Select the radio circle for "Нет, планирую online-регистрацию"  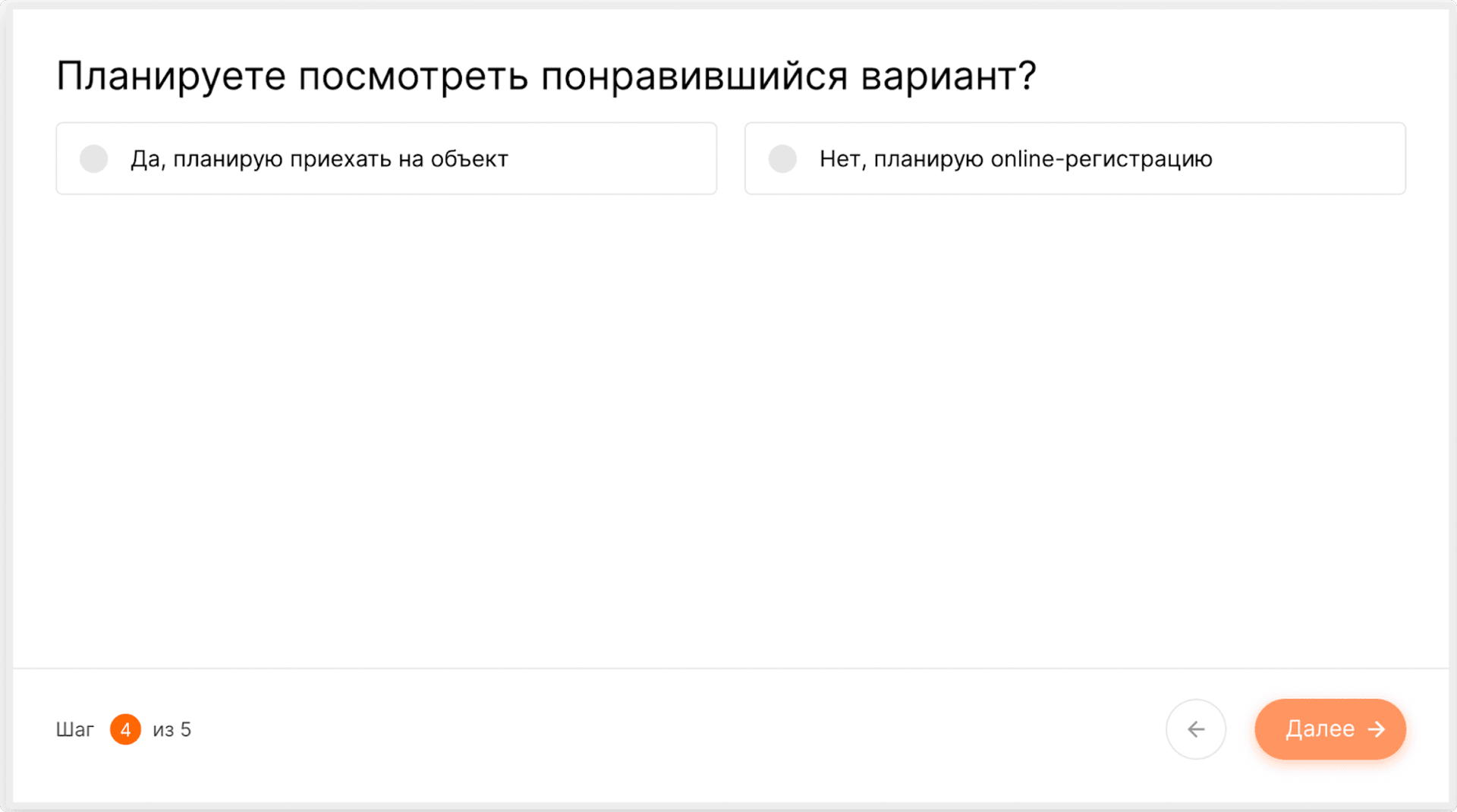[x=782, y=159]
